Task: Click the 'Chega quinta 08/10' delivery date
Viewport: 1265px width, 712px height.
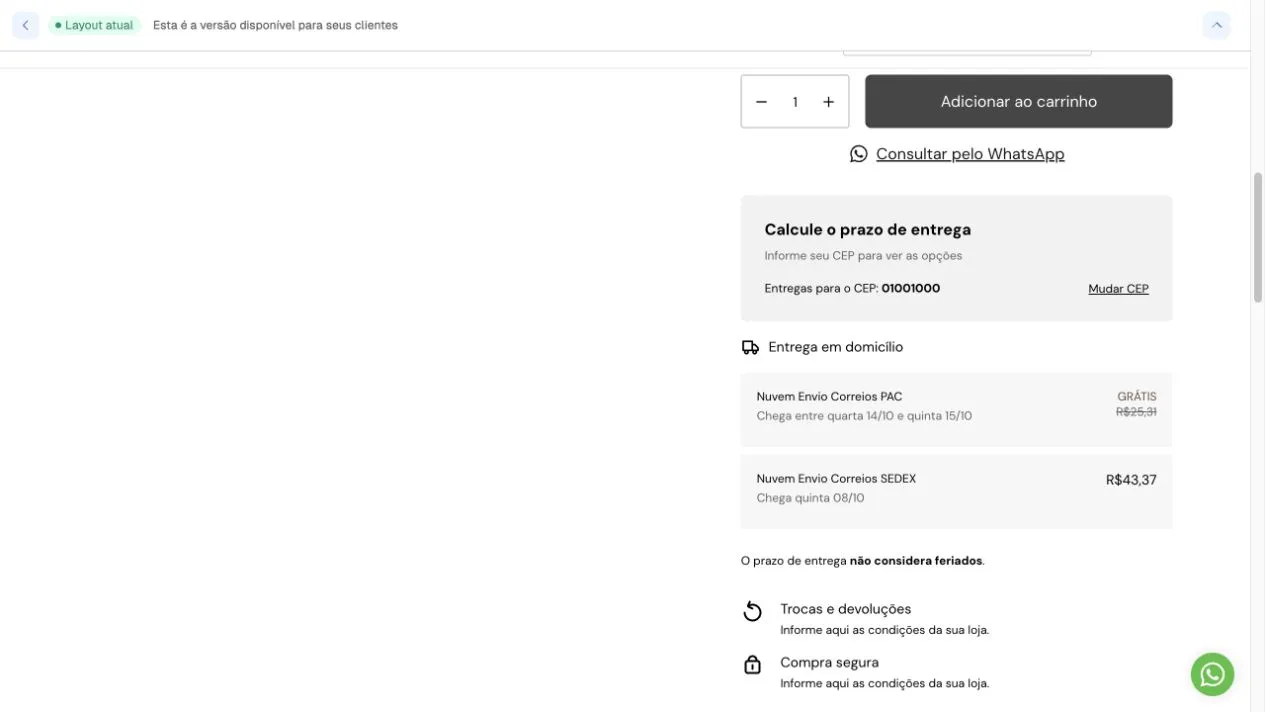Action: tap(811, 498)
